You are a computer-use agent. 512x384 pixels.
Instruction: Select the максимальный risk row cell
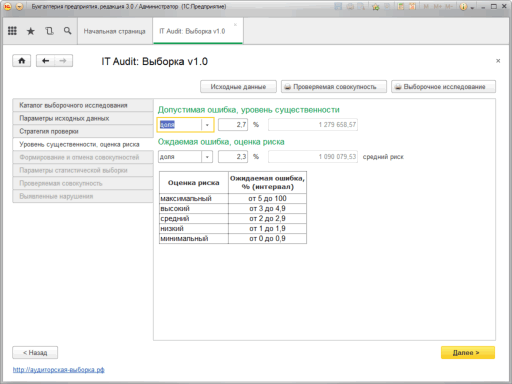point(194,198)
